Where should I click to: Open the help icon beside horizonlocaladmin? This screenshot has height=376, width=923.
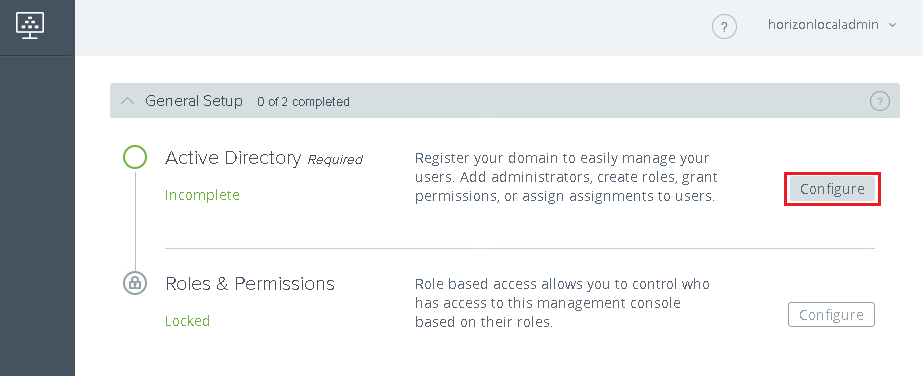coord(724,27)
